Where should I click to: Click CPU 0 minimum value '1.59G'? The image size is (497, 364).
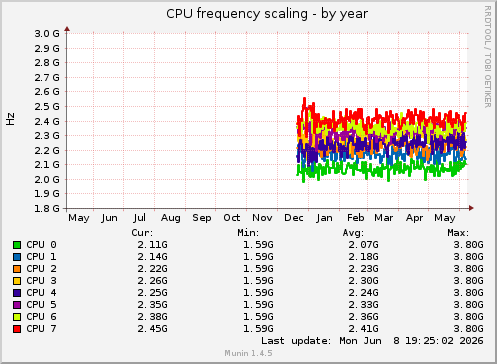pyautogui.click(x=258, y=245)
